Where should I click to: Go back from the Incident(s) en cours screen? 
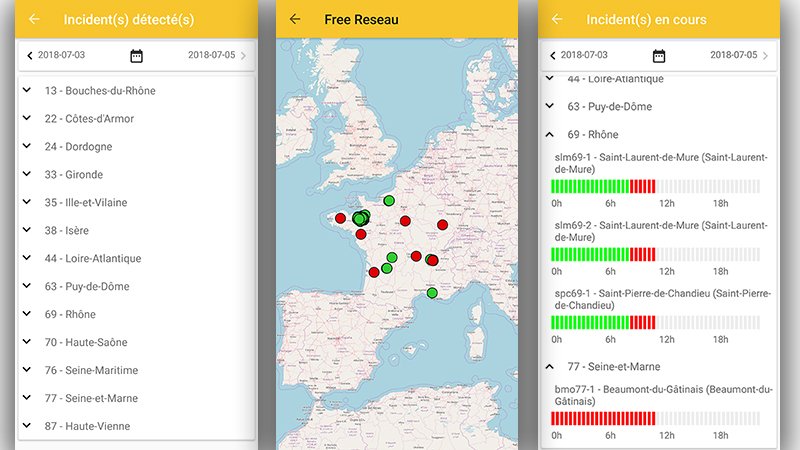coord(557,19)
